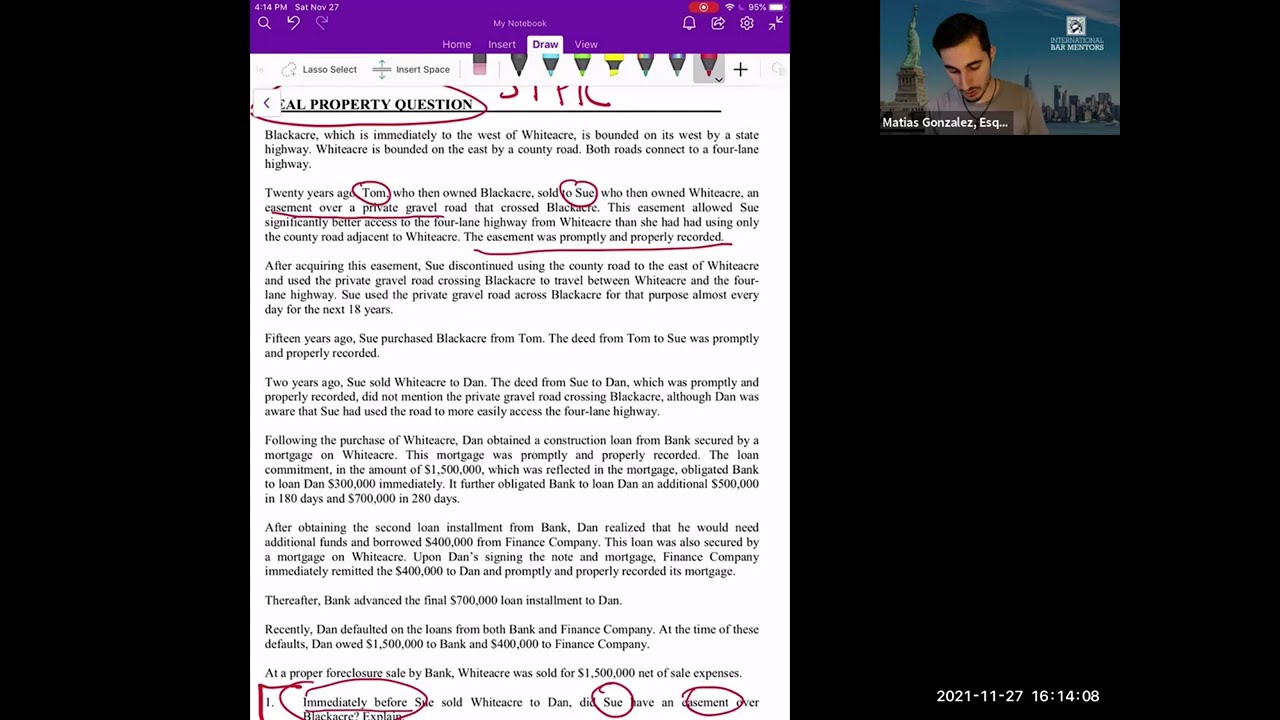Undo the last ink stroke
This screenshot has height=720, width=1280.
click(293, 23)
